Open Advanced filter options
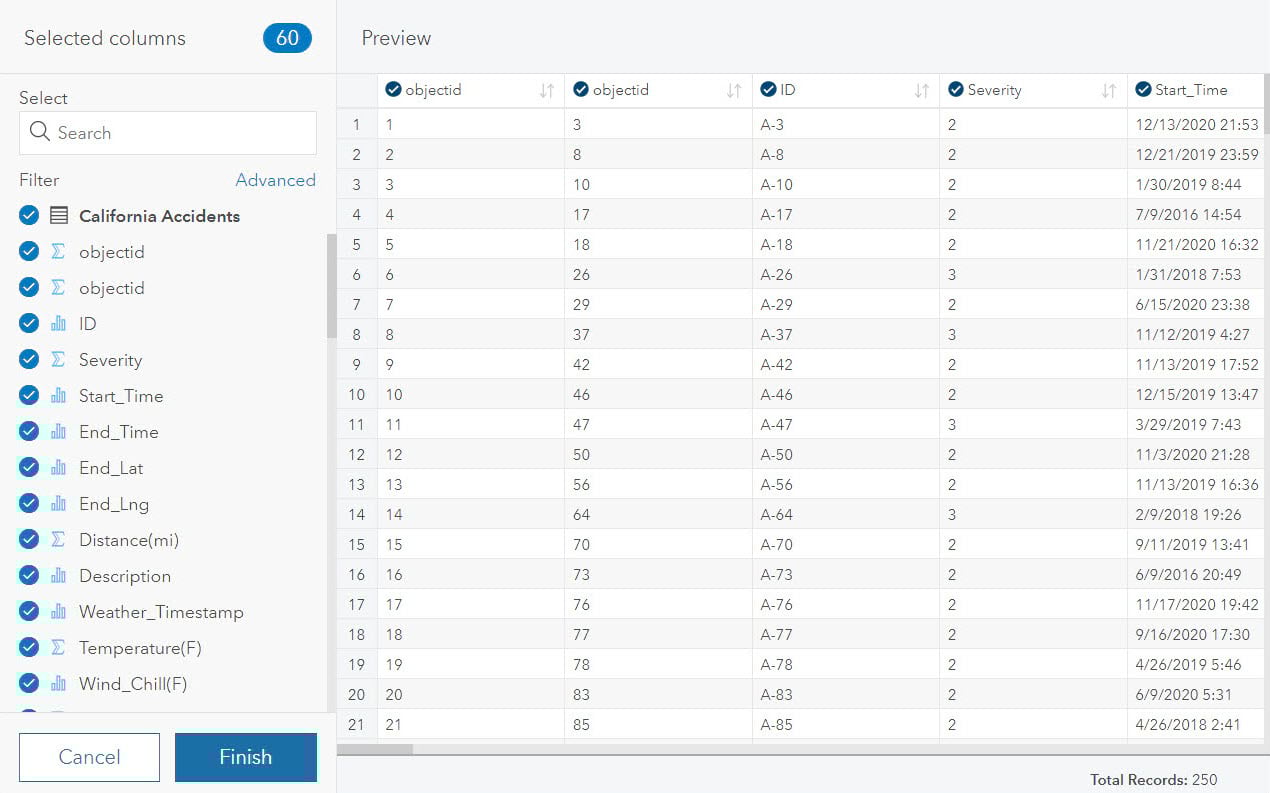Image resolution: width=1270 pixels, height=793 pixels. pyautogui.click(x=275, y=180)
